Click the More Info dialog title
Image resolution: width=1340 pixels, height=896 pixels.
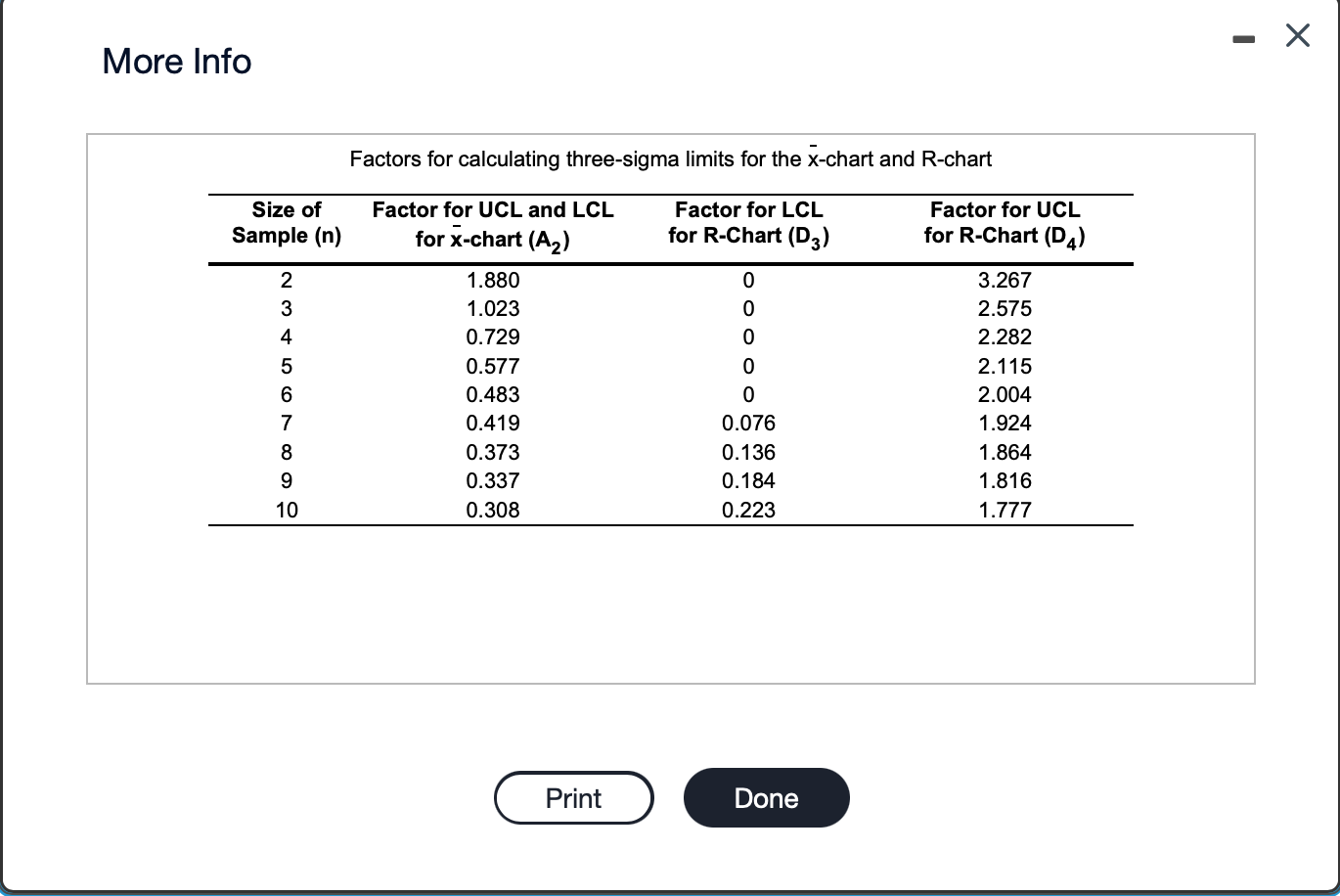(x=176, y=61)
